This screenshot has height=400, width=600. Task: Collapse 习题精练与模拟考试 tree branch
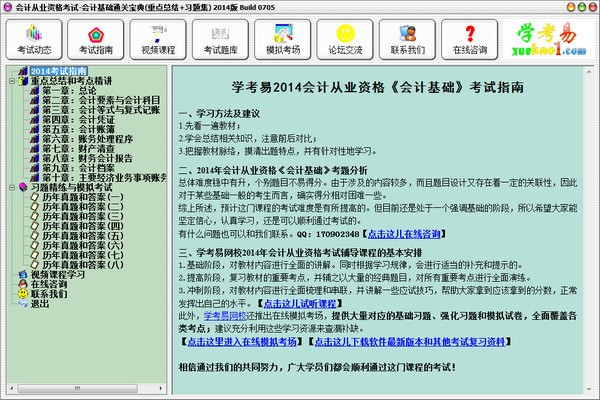tap(12, 187)
